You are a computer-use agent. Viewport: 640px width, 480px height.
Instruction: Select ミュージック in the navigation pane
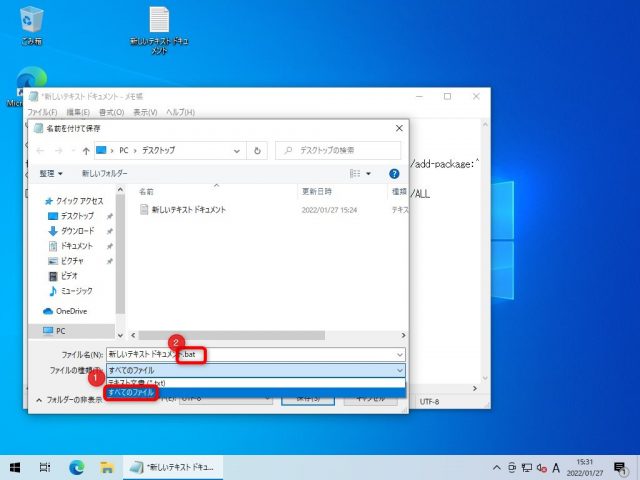coord(77,291)
